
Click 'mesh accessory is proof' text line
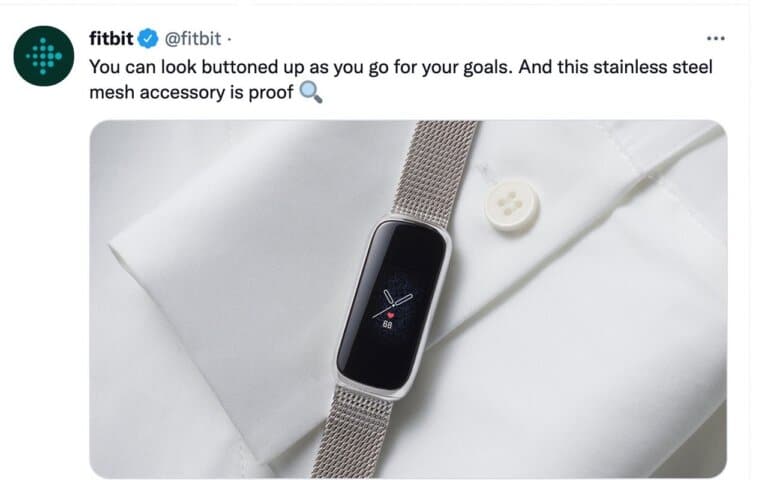coord(191,92)
